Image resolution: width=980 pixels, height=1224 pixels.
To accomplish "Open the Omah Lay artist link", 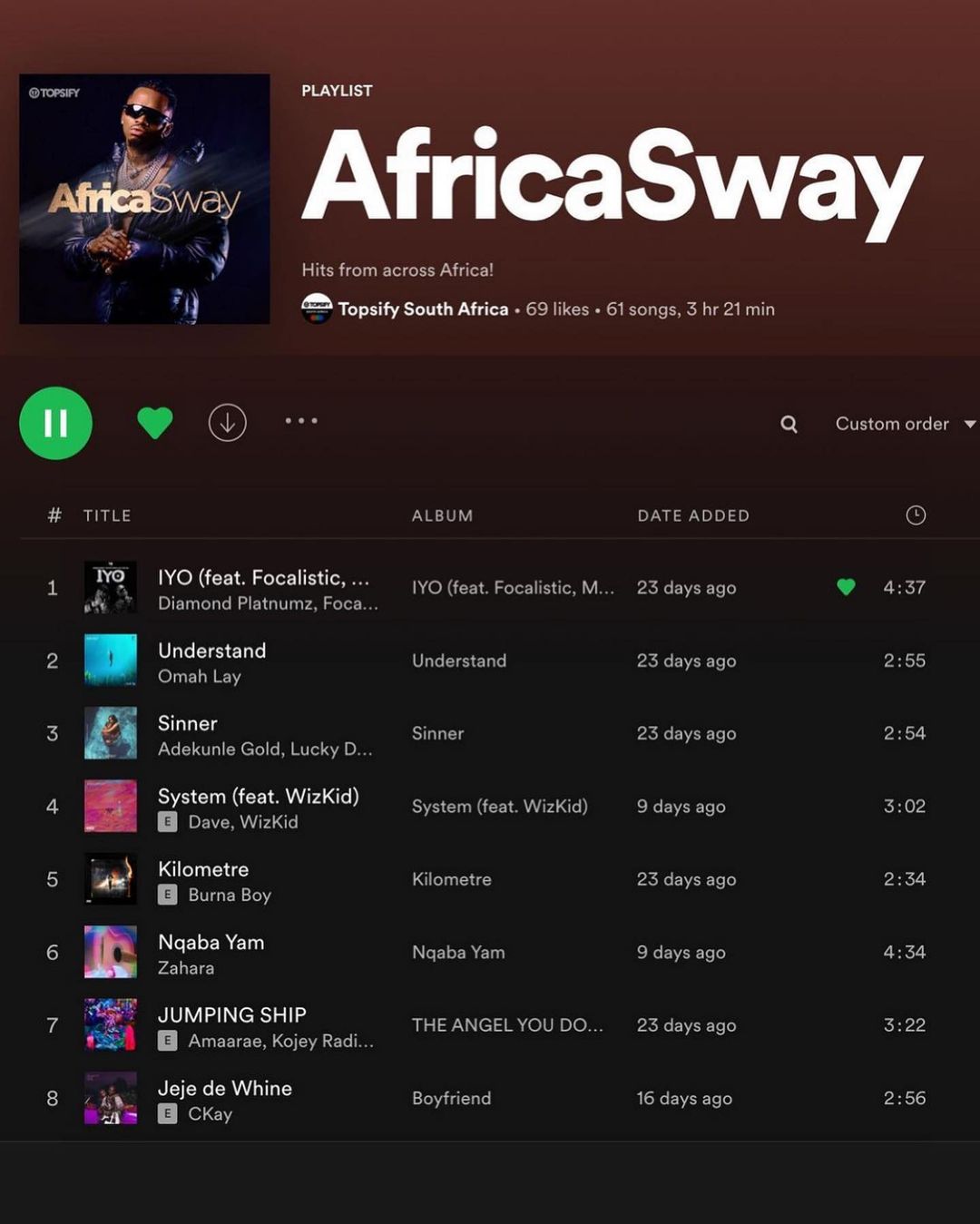I will (199, 677).
